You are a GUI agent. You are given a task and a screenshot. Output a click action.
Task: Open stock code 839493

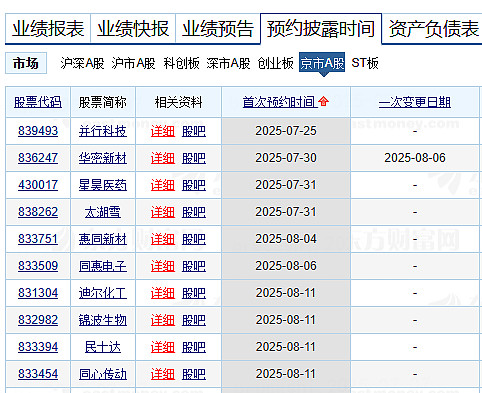pyautogui.click(x=38, y=131)
